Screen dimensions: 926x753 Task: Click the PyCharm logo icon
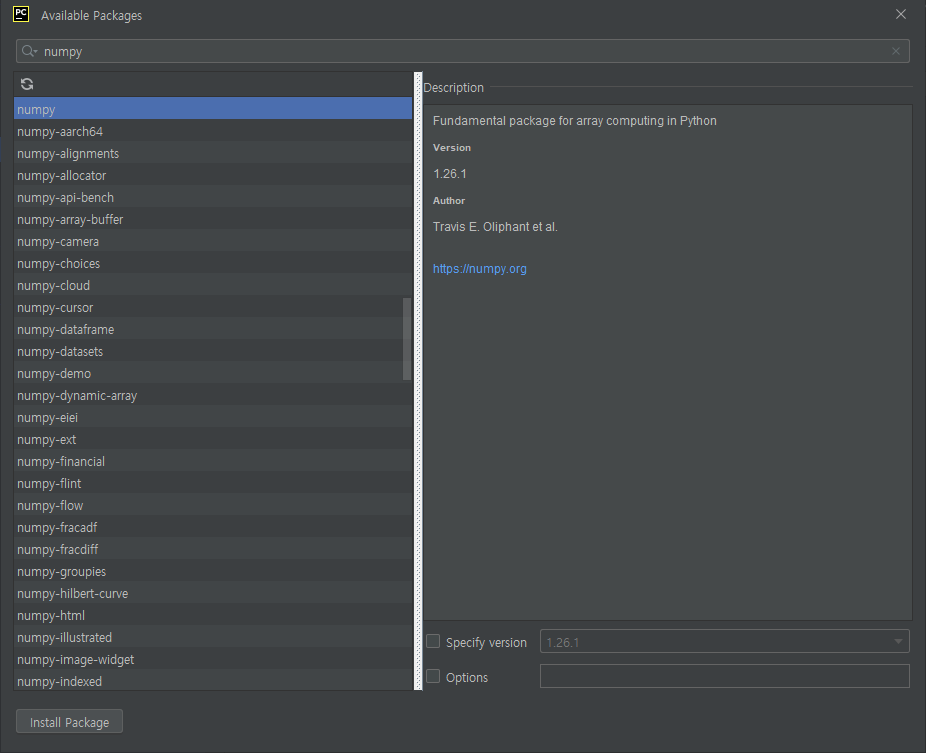coord(21,14)
